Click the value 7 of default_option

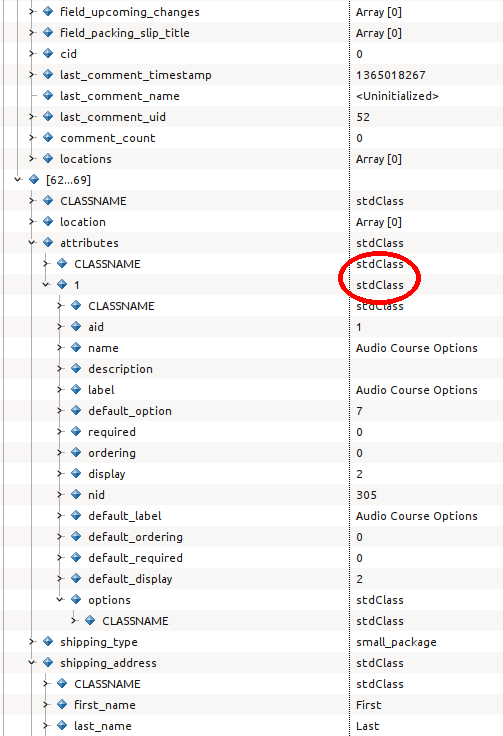pyautogui.click(x=359, y=411)
